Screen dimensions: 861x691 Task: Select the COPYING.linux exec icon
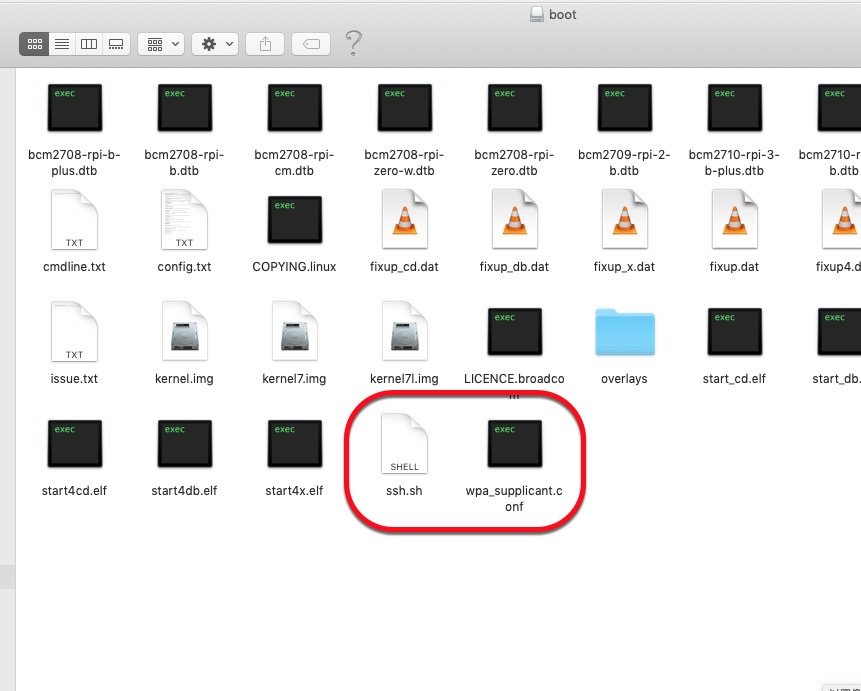pyautogui.click(x=294, y=220)
